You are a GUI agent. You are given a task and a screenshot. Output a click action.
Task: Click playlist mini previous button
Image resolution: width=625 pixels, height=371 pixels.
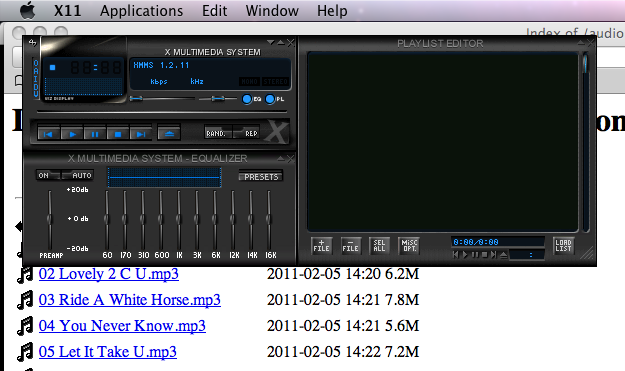[456, 254]
